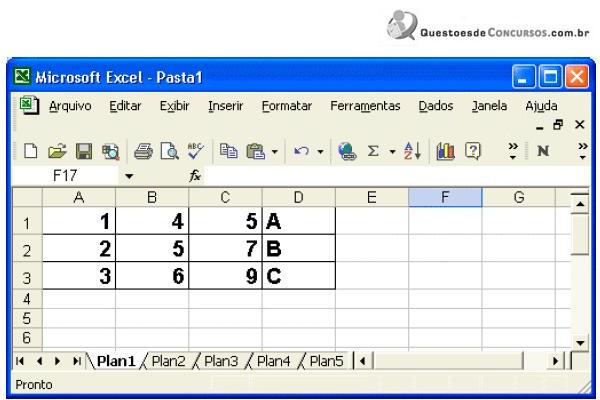Open the Chart Wizard
The width and height of the screenshot is (600, 400).
[445, 151]
